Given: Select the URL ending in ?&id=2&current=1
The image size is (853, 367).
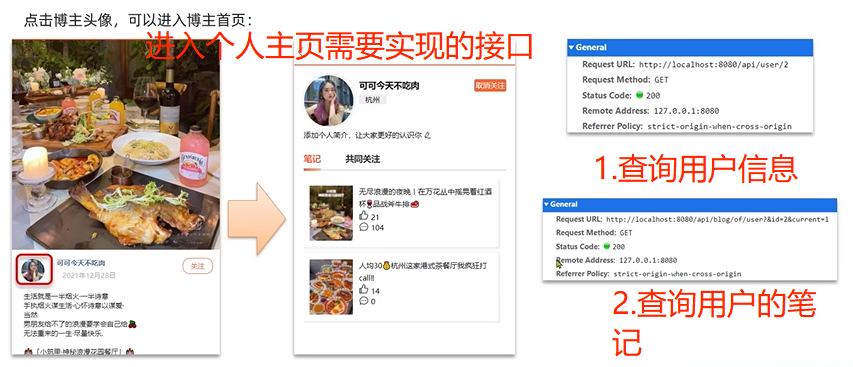Looking at the screenshot, I should coord(717,219).
